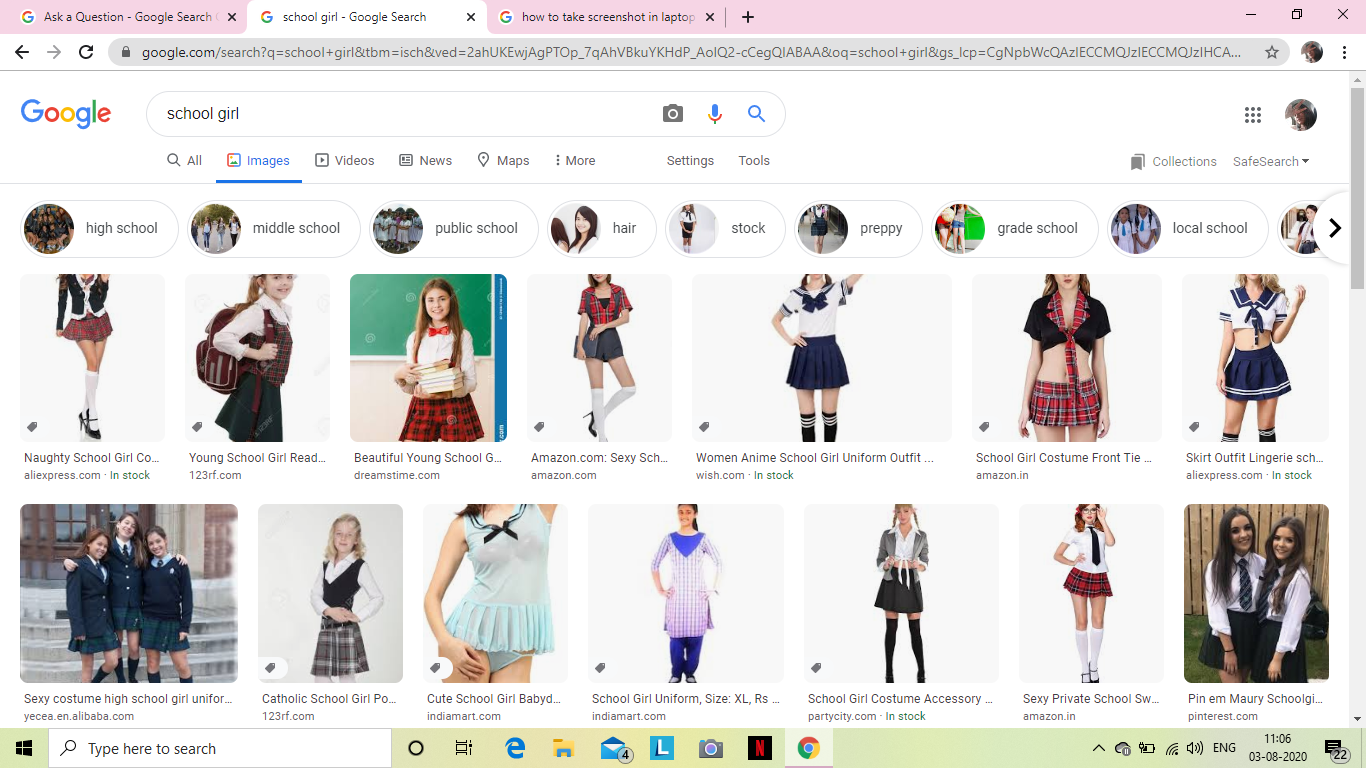This screenshot has width=1366, height=768.
Task: Open a new browser tab
Action: [748, 17]
